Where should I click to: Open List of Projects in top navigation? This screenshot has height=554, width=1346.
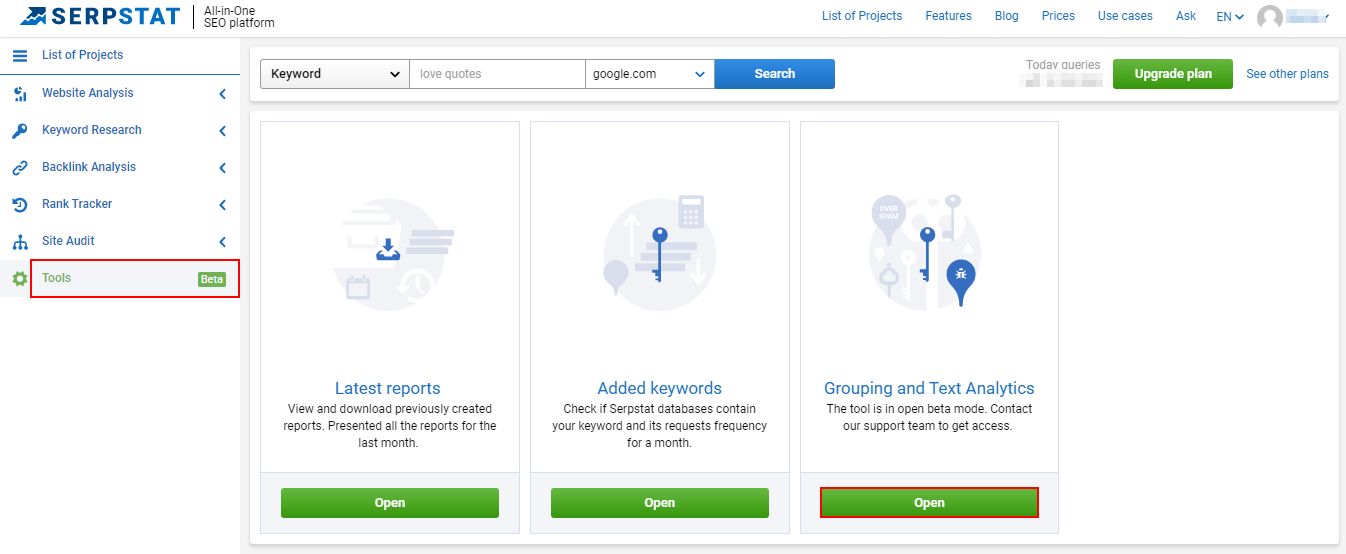[862, 16]
